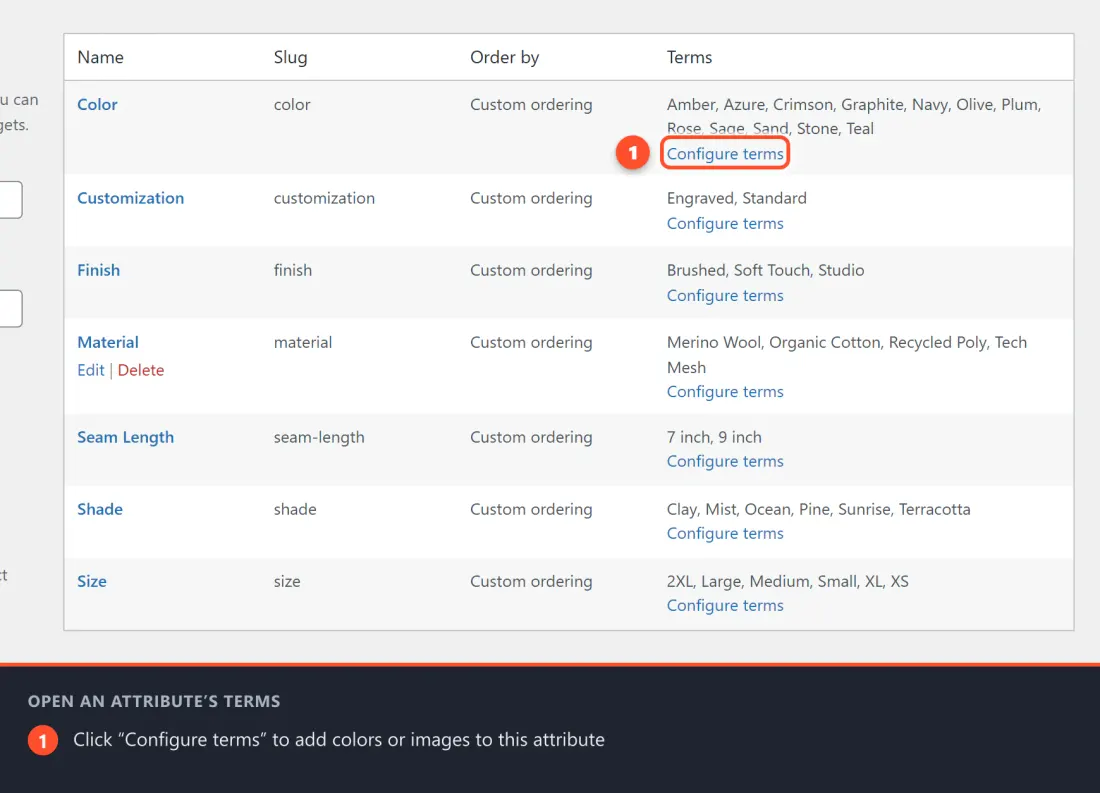Click the Order by column header
The image size is (1100, 793).
pos(504,58)
